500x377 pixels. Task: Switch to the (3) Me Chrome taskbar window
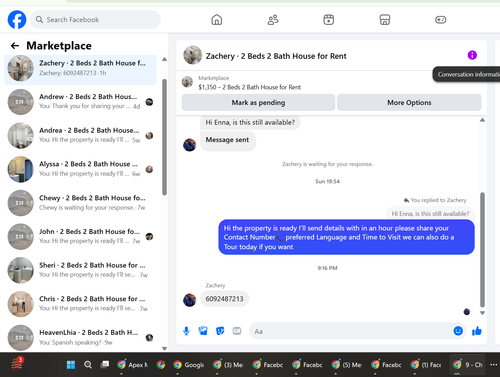click(228, 365)
